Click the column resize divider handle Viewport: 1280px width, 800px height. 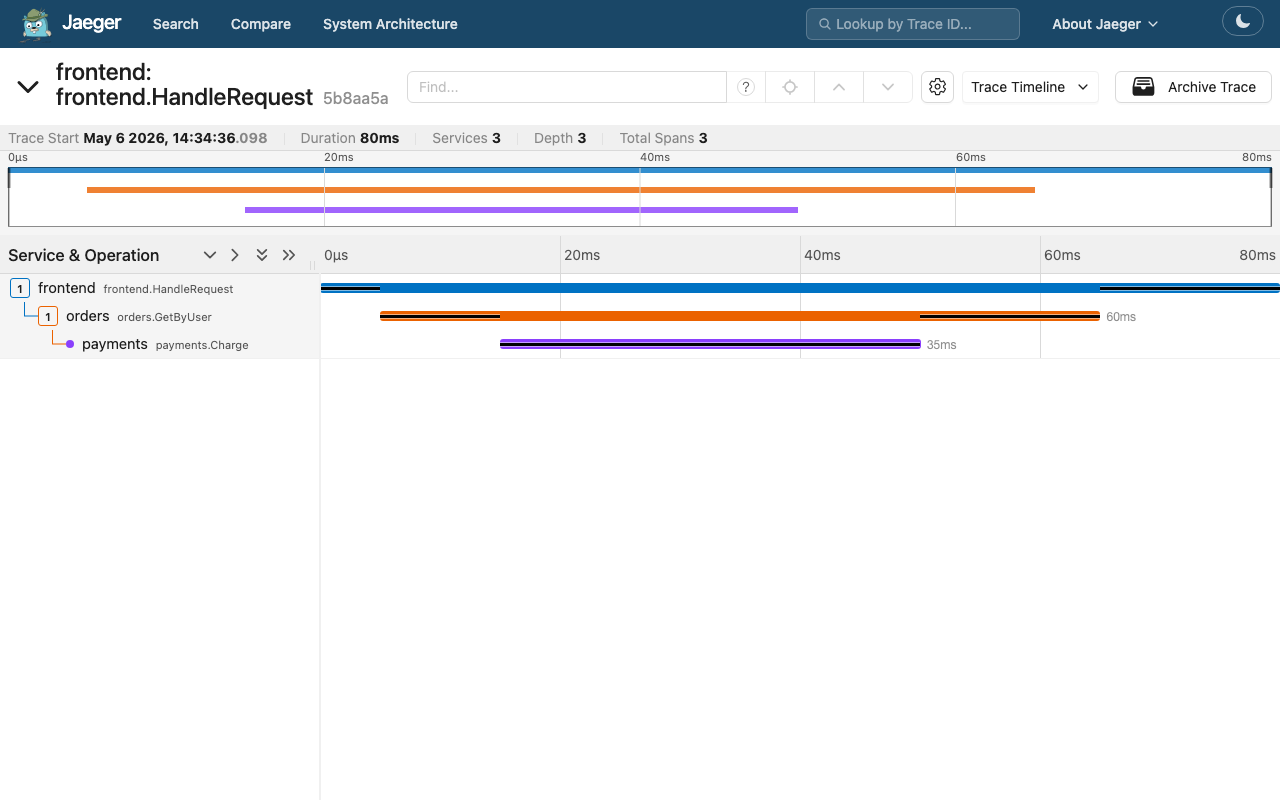tap(312, 265)
